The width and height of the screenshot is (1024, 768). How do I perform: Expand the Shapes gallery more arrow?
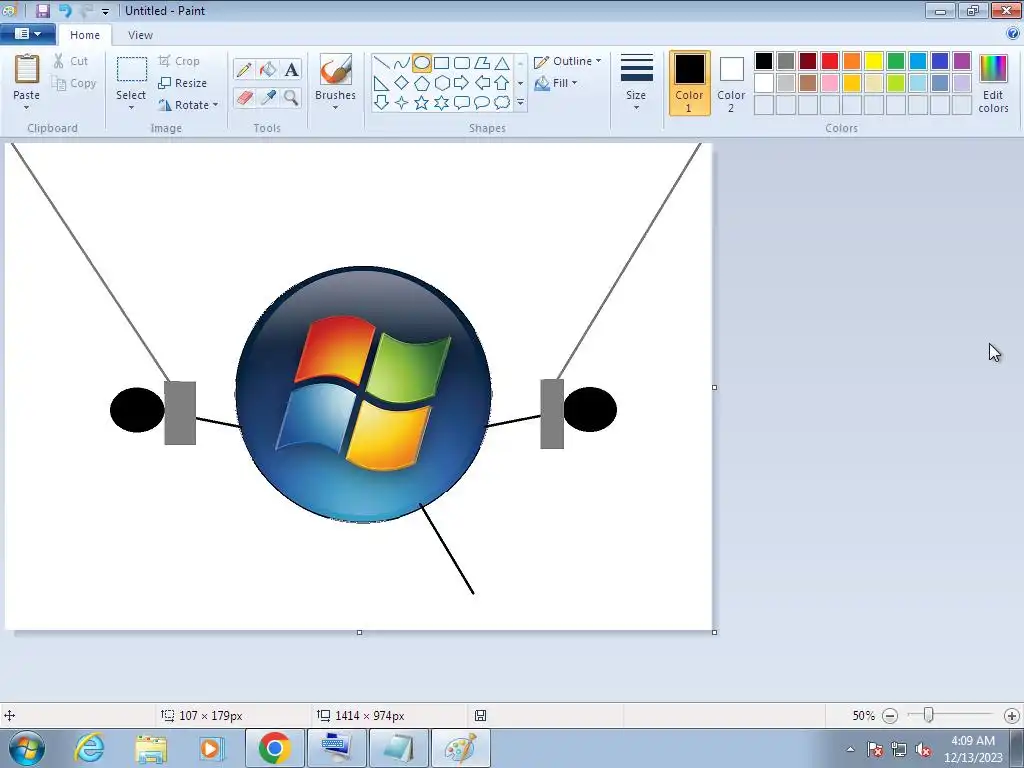pyautogui.click(x=520, y=103)
